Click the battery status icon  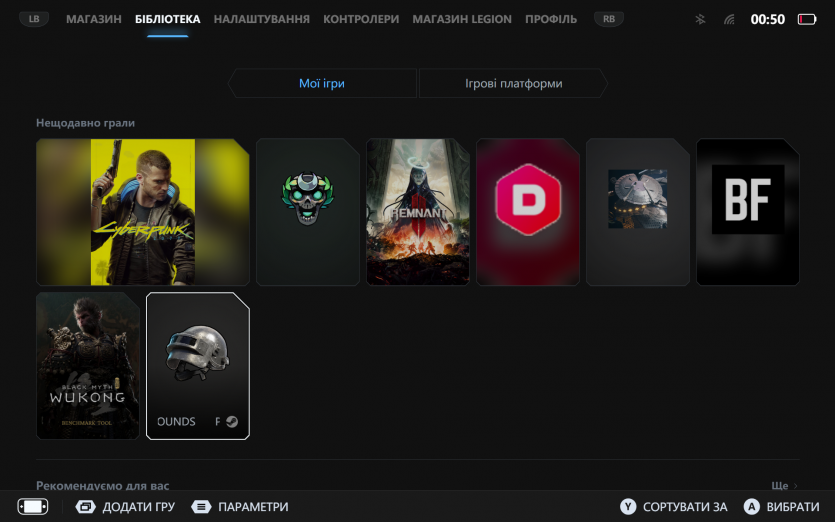point(806,19)
